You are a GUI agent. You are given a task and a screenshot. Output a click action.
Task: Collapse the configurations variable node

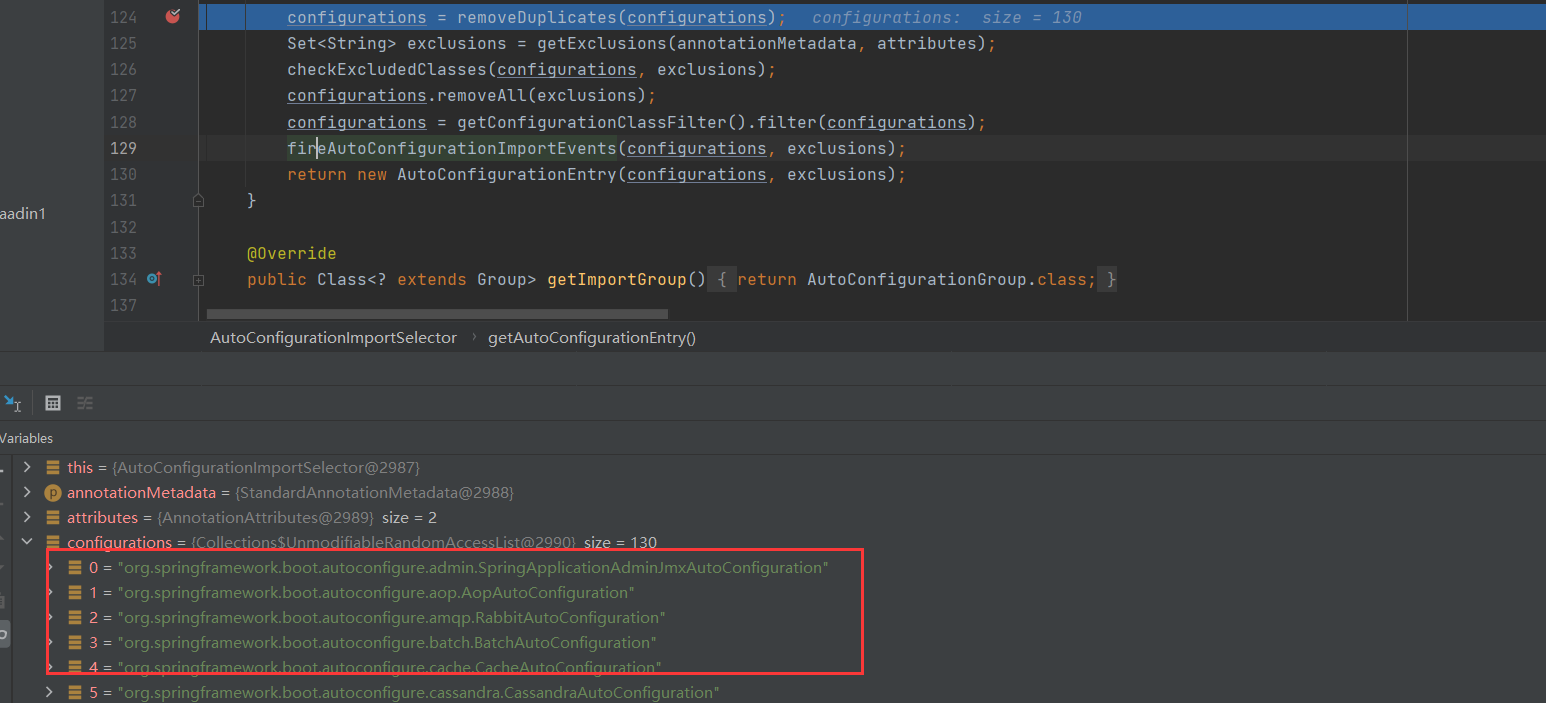pyautogui.click(x=27, y=543)
